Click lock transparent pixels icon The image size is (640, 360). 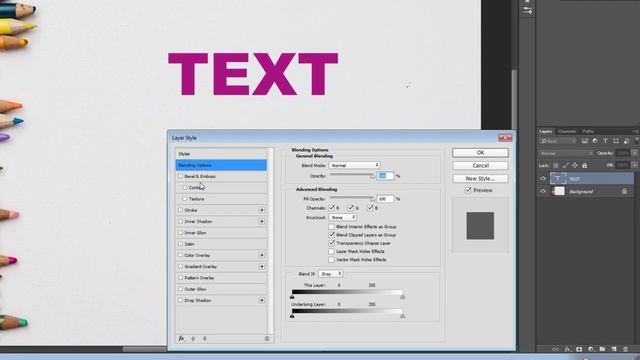[556, 165]
